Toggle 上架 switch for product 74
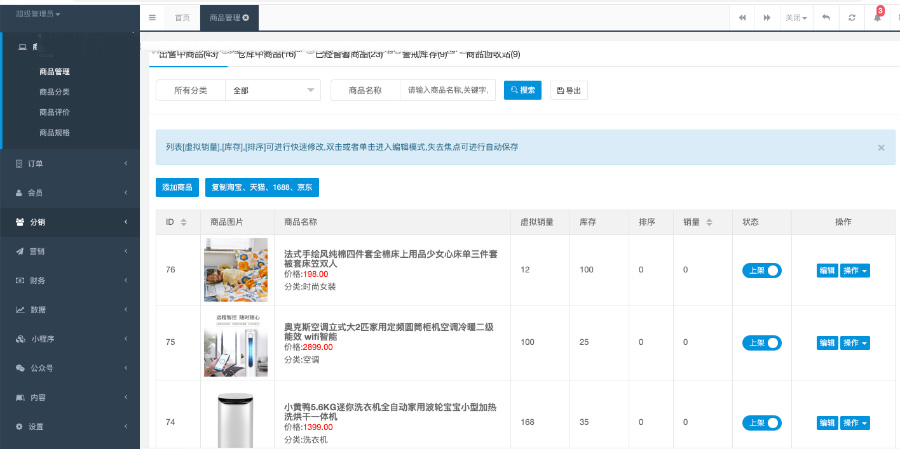This screenshot has height=449, width=900. click(762, 422)
